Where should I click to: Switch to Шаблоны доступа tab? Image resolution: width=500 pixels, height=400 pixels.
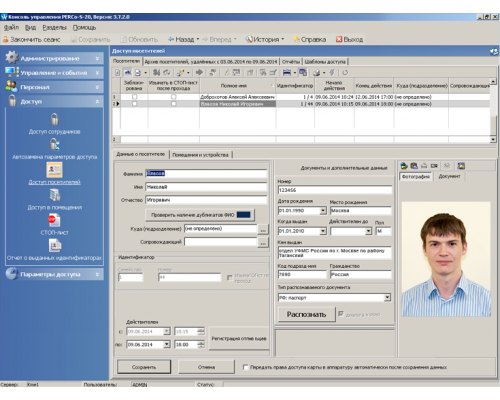(325, 62)
